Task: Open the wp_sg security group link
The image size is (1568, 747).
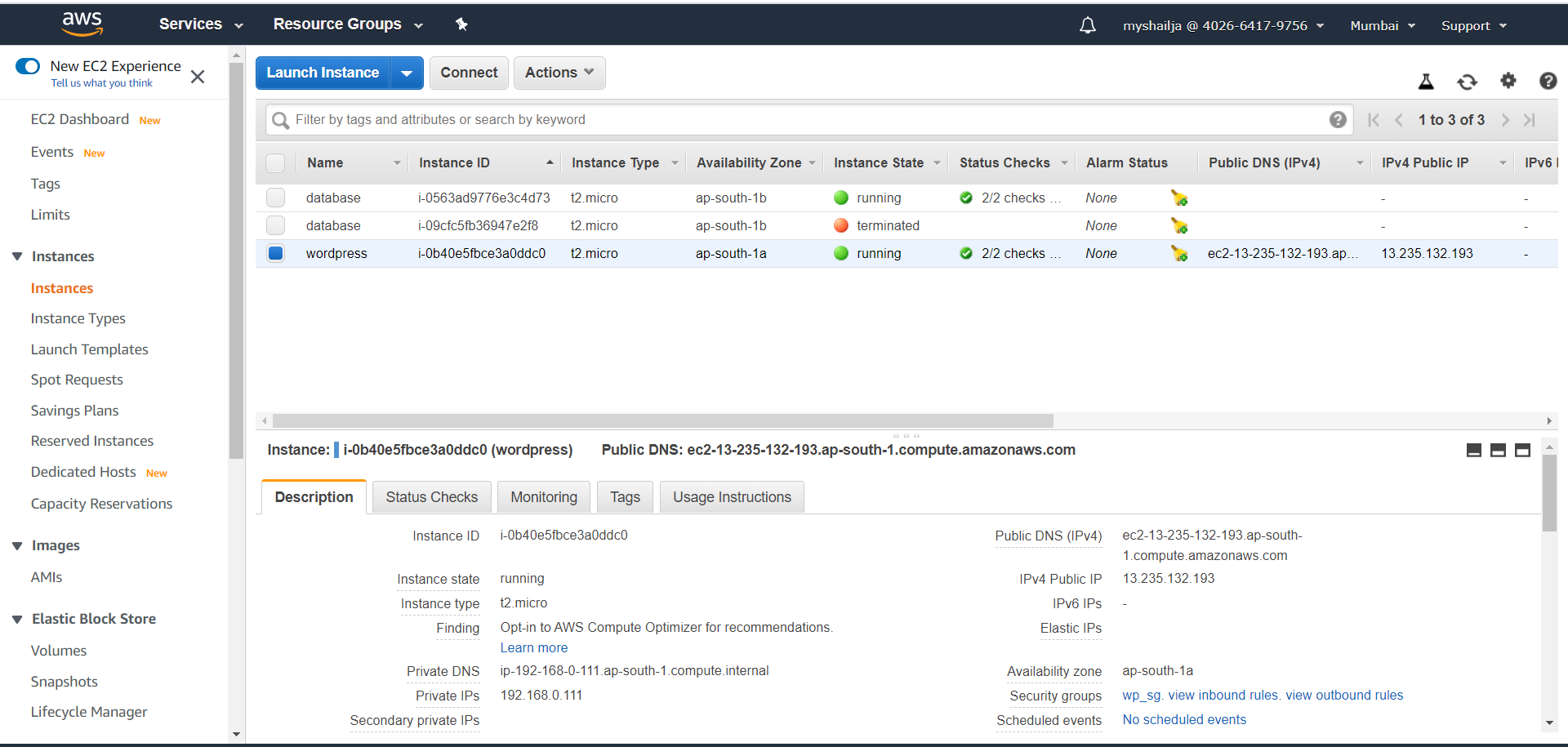Action: (x=1141, y=696)
